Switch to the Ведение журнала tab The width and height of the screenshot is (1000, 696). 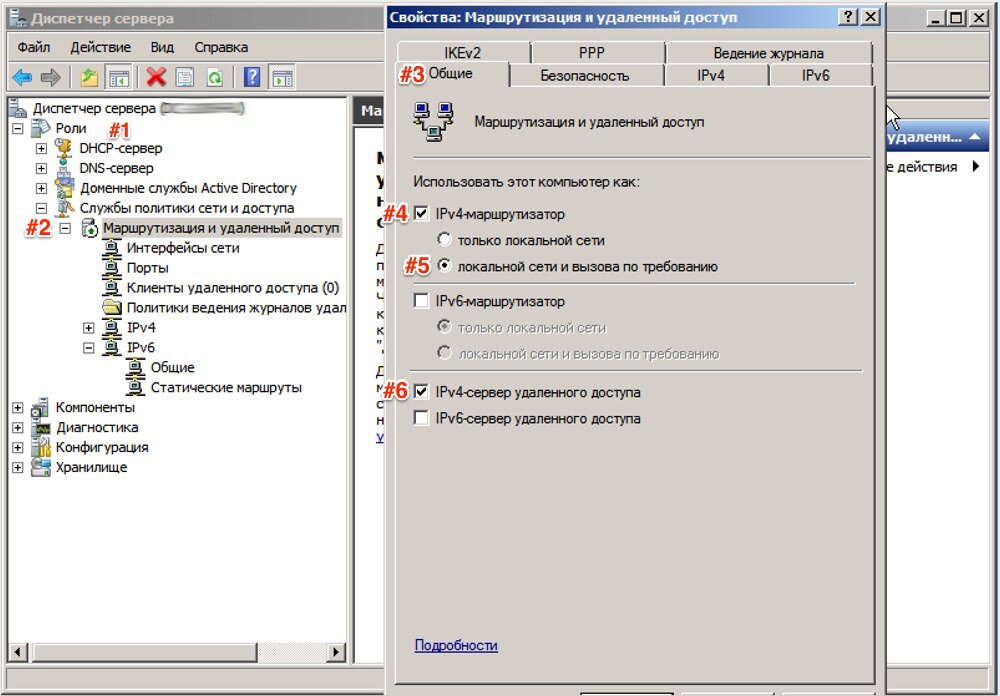click(768, 53)
